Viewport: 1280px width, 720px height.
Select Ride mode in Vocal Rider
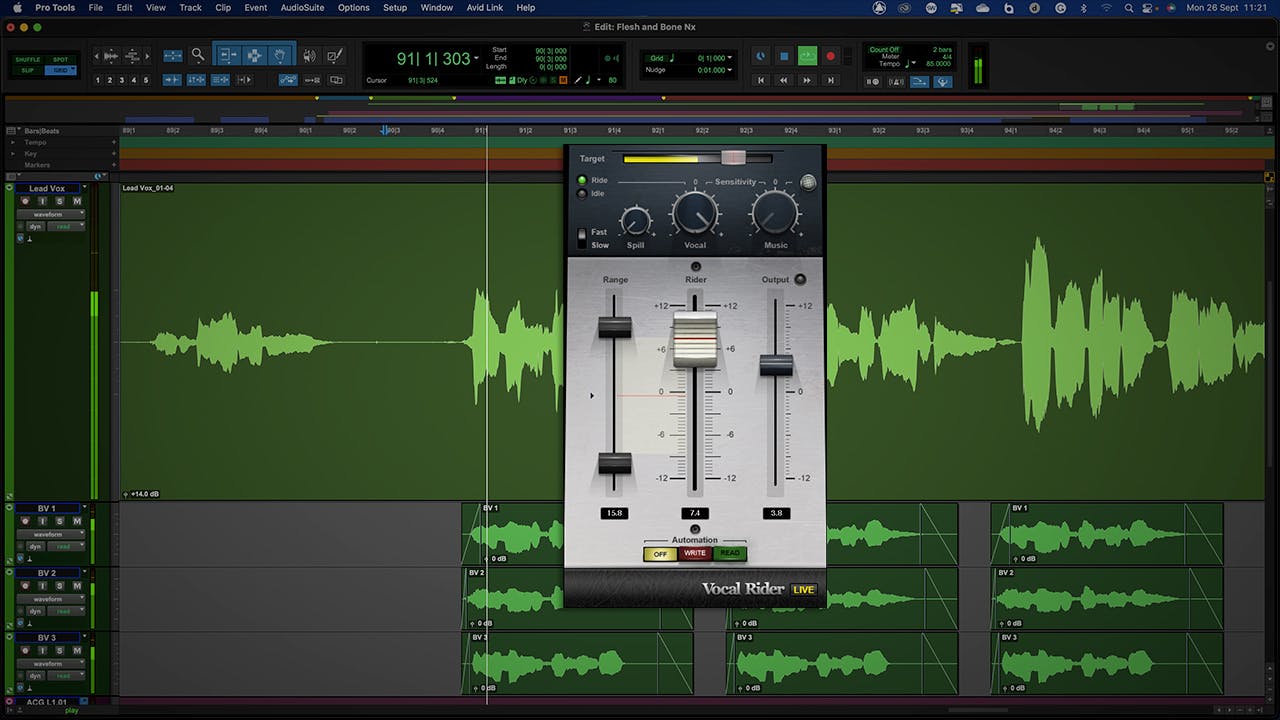[x=583, y=180]
